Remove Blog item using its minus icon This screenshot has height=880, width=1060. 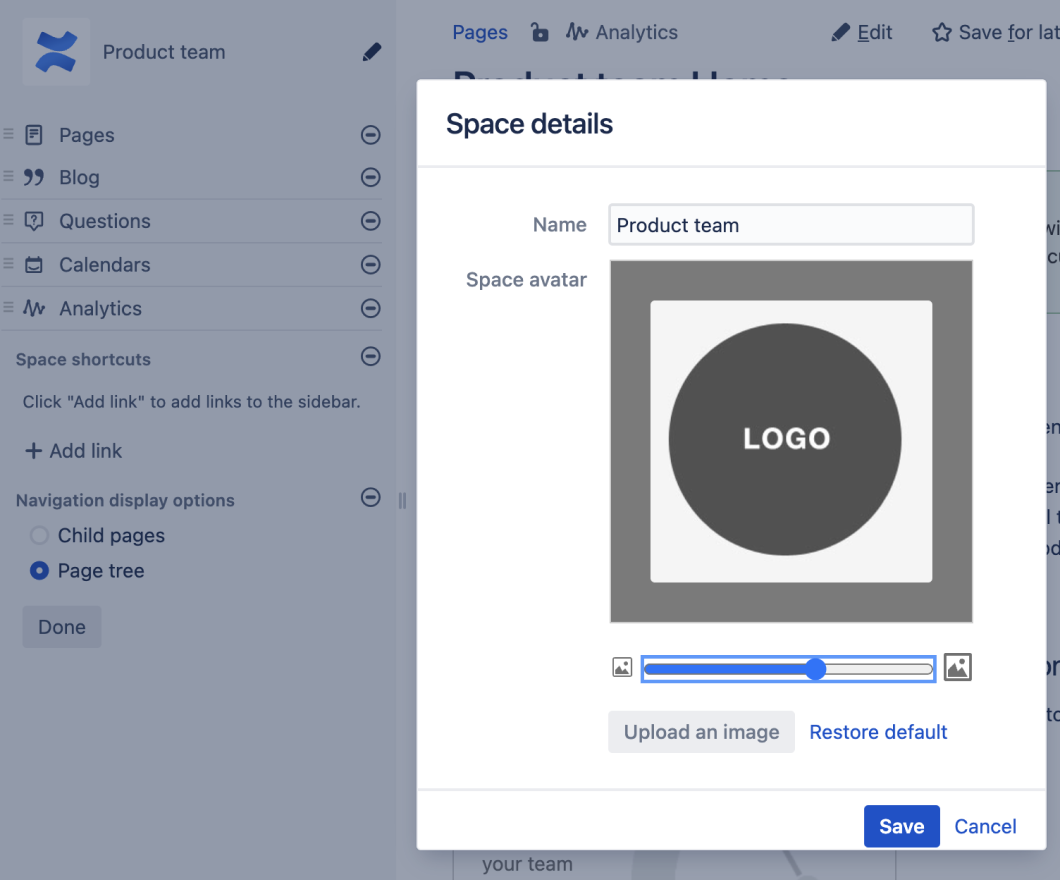coord(371,178)
